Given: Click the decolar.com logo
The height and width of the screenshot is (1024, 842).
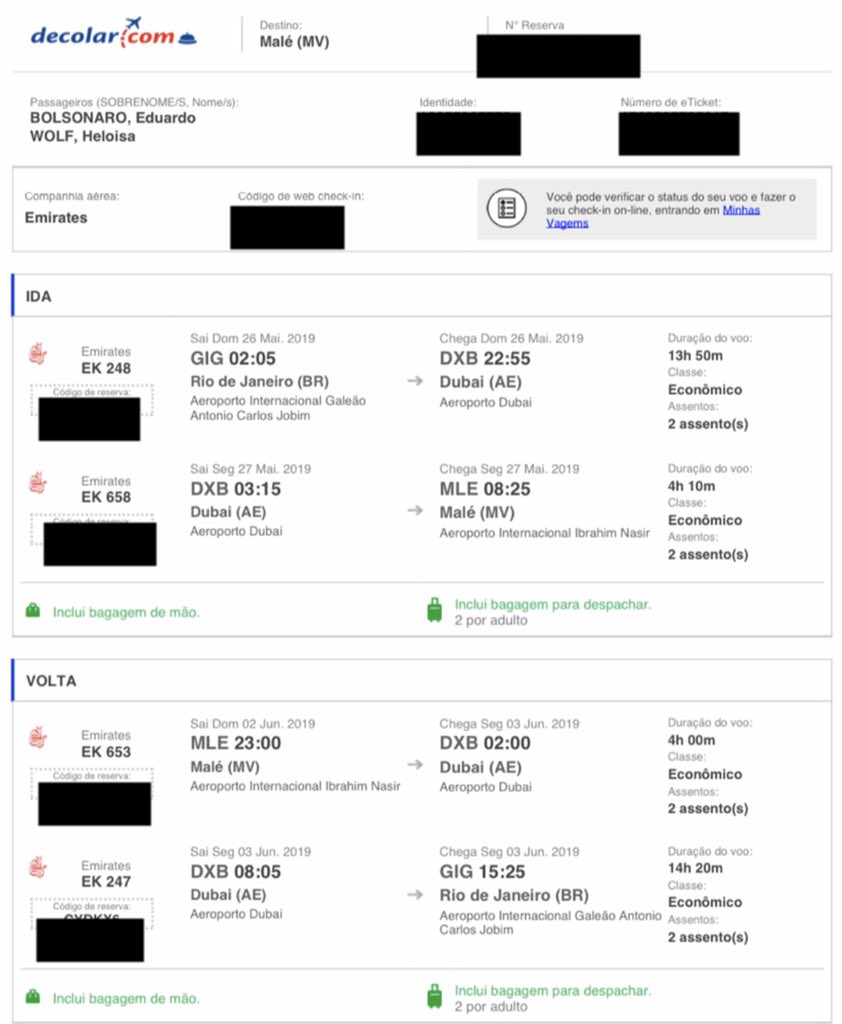Looking at the screenshot, I should 114,33.
